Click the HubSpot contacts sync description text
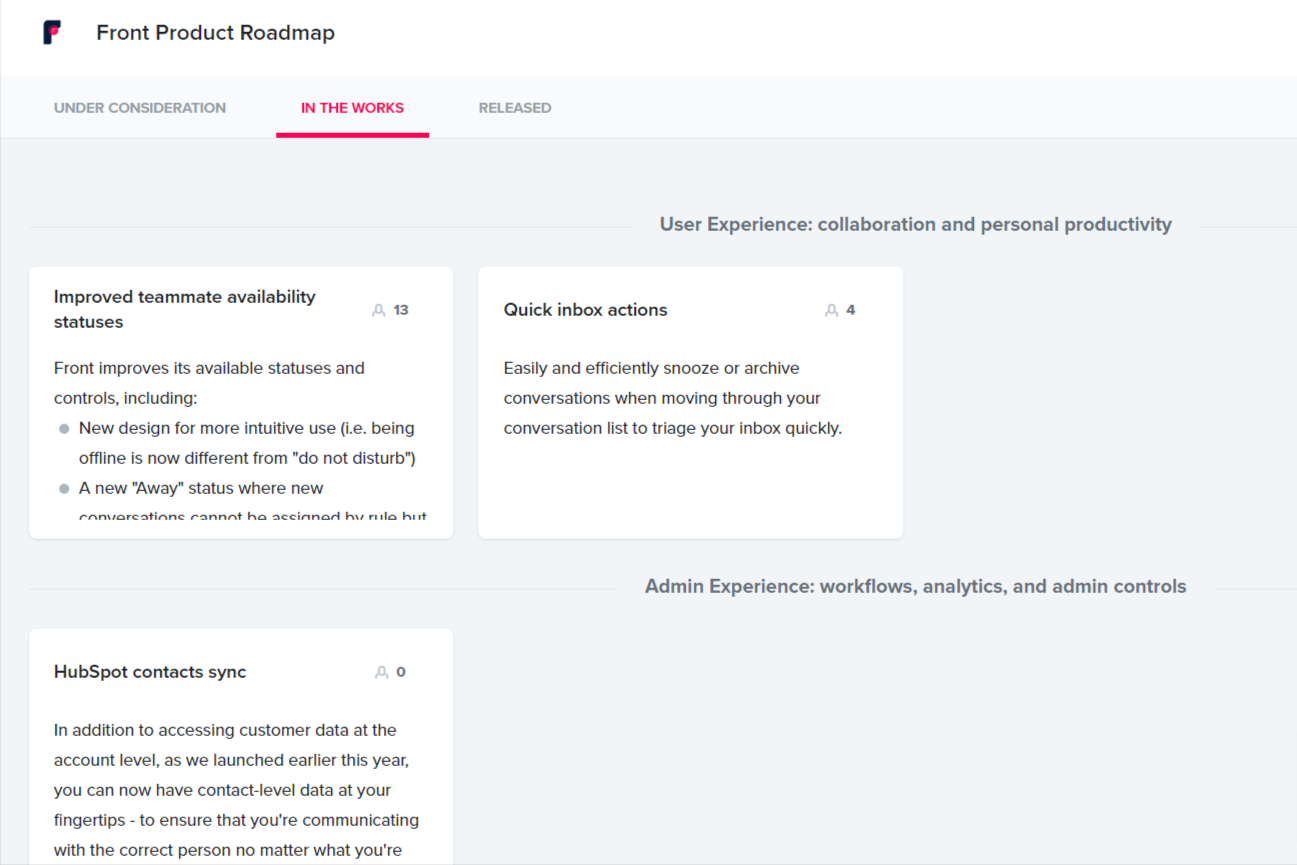The width and height of the screenshot is (1297, 865). click(236, 789)
